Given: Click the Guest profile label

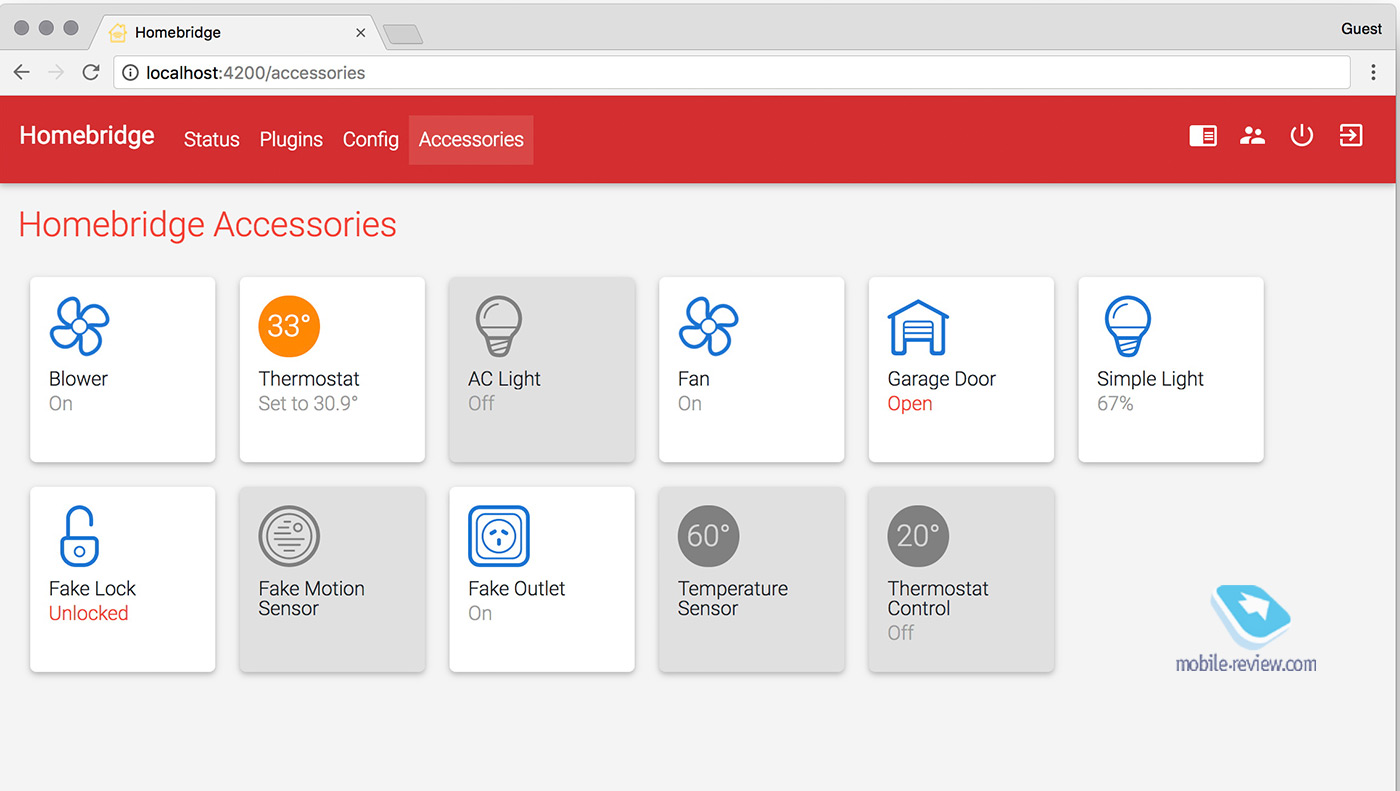Looking at the screenshot, I should [x=1361, y=29].
